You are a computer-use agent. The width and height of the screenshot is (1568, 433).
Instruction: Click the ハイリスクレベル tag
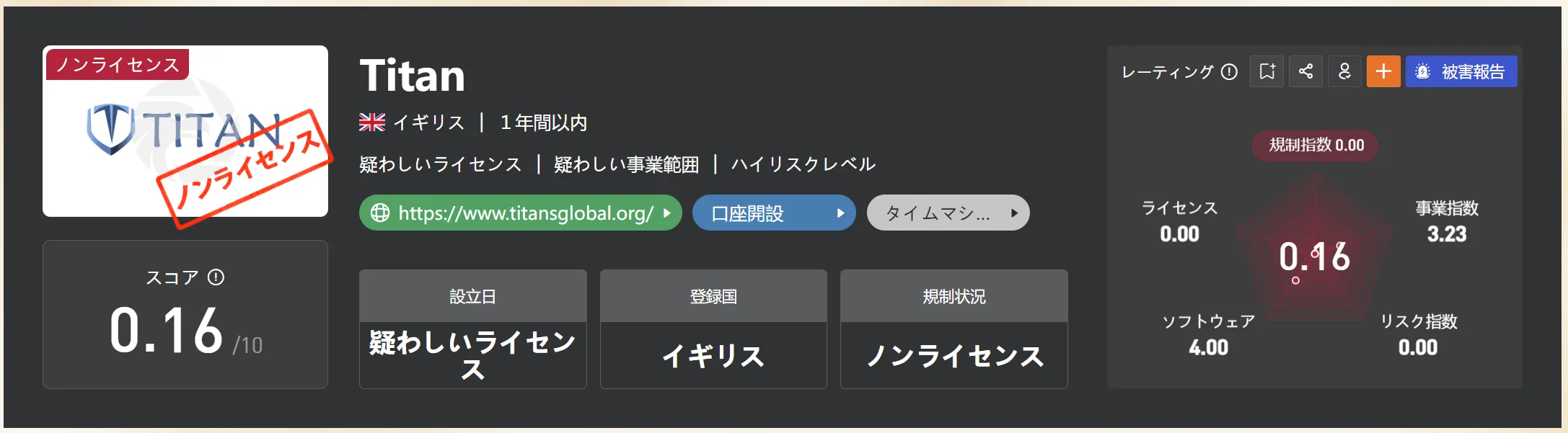[803, 164]
